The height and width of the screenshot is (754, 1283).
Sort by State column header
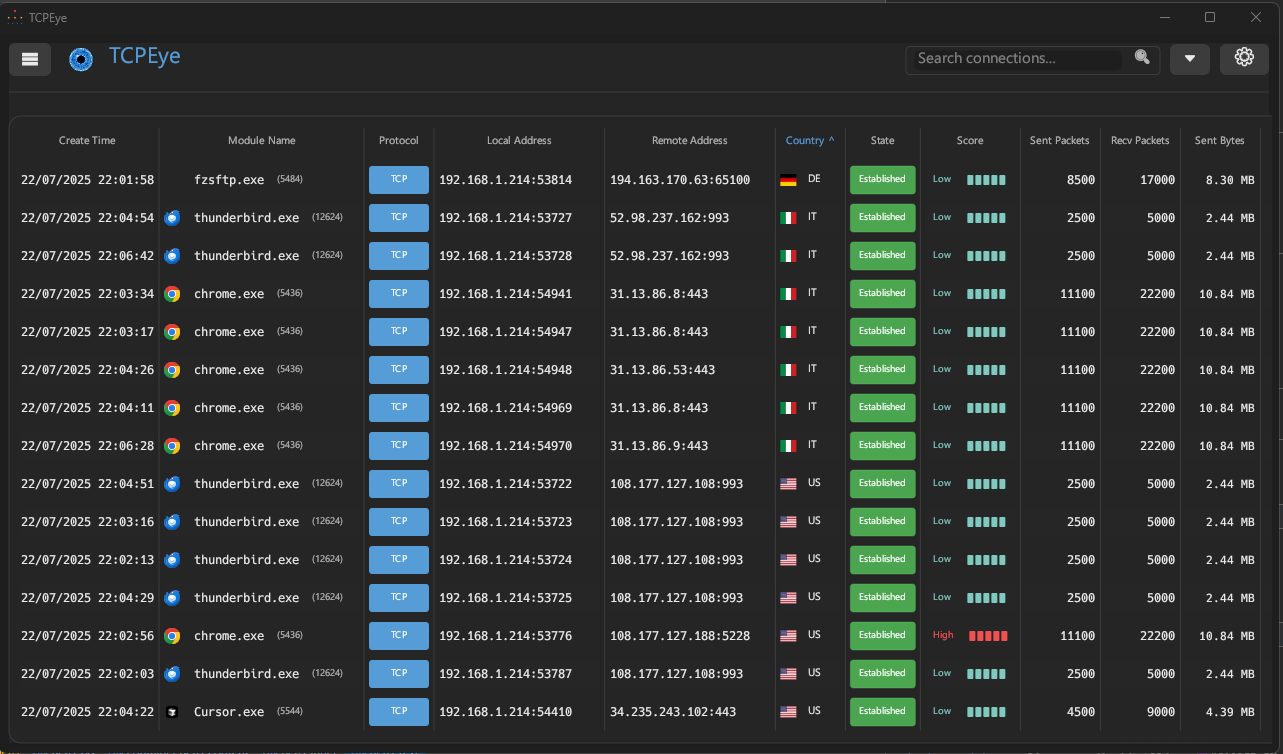pos(882,141)
